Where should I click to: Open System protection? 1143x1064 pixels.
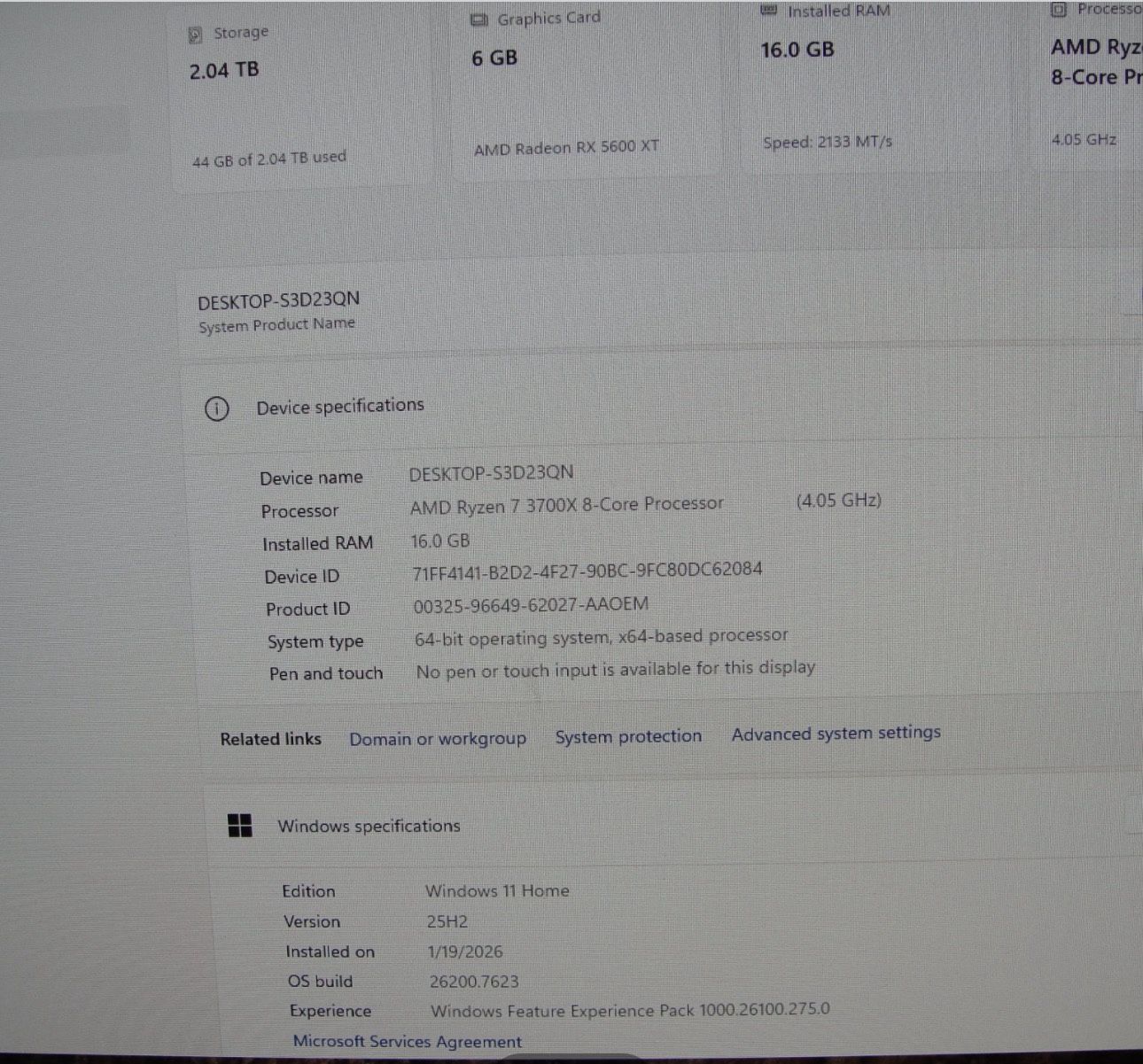coord(628,736)
